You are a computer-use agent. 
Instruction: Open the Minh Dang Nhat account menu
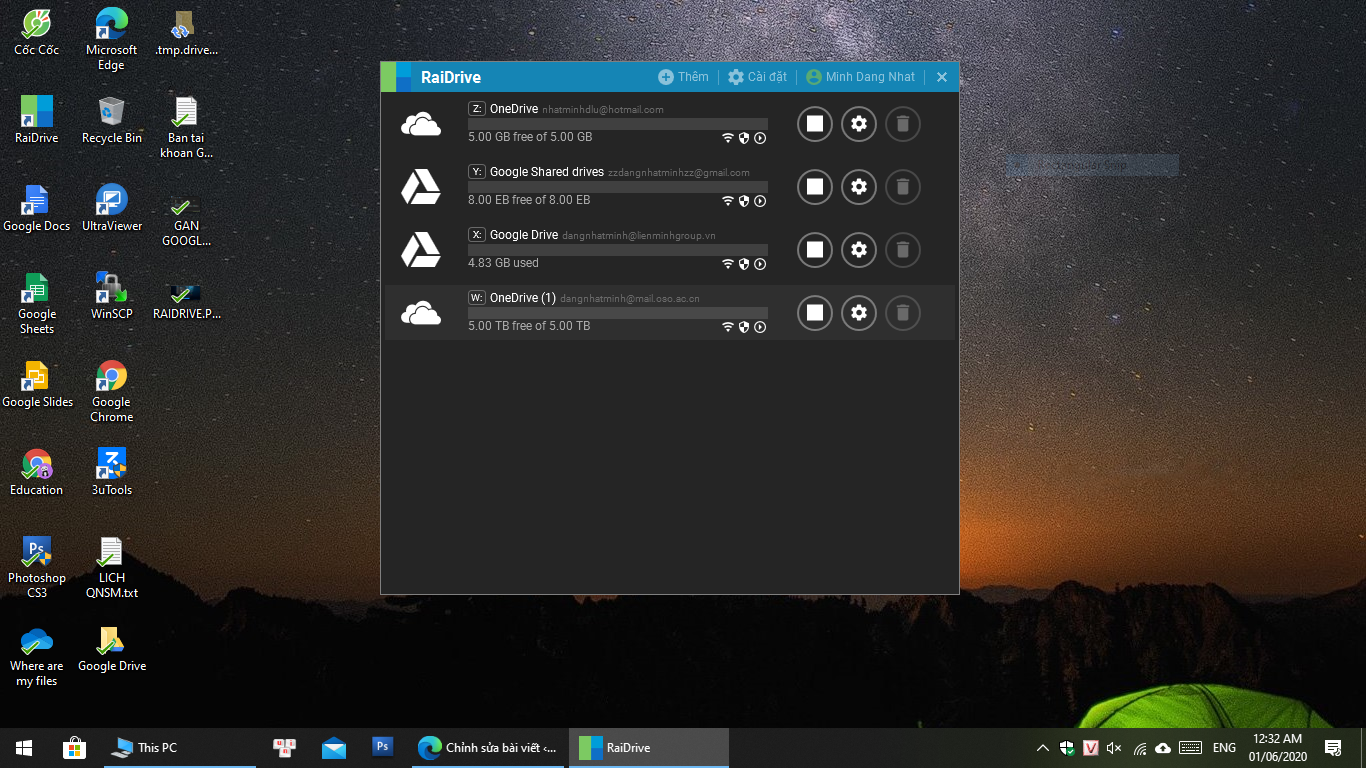tap(860, 77)
